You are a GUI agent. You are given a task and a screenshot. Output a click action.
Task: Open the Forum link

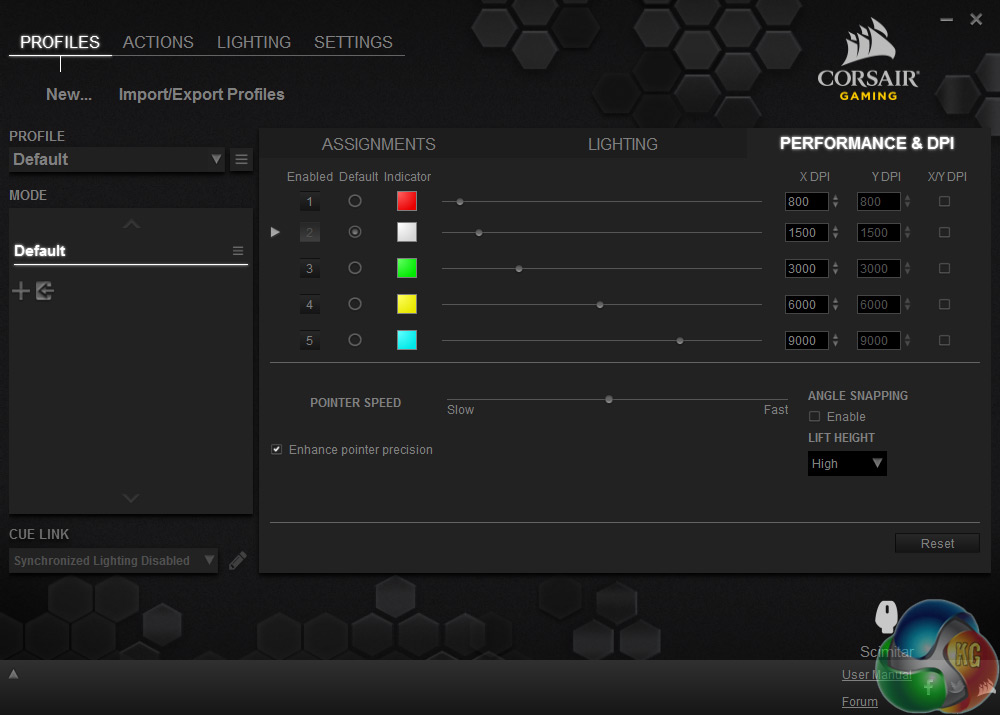(859, 702)
